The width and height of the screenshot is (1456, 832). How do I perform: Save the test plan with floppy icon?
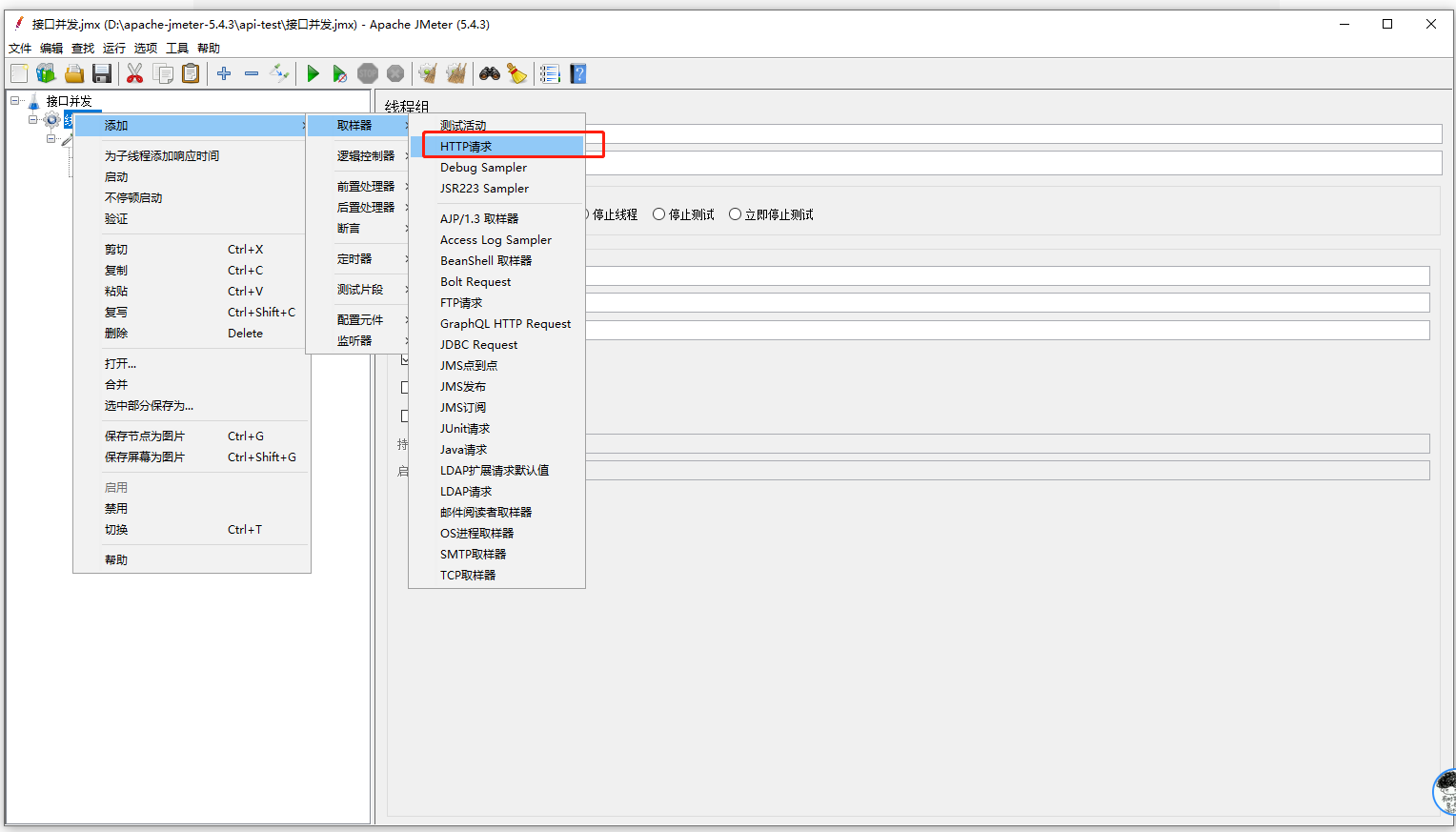tap(102, 73)
